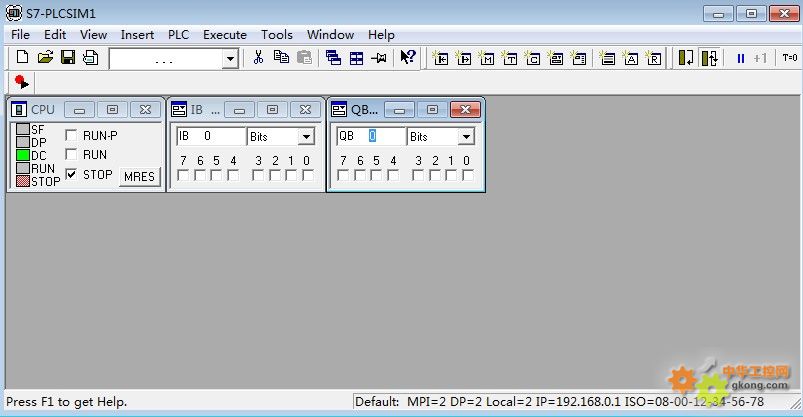Image resolution: width=803 pixels, height=417 pixels.
Task: Check bit 0 in the QB window
Action: coord(468,175)
